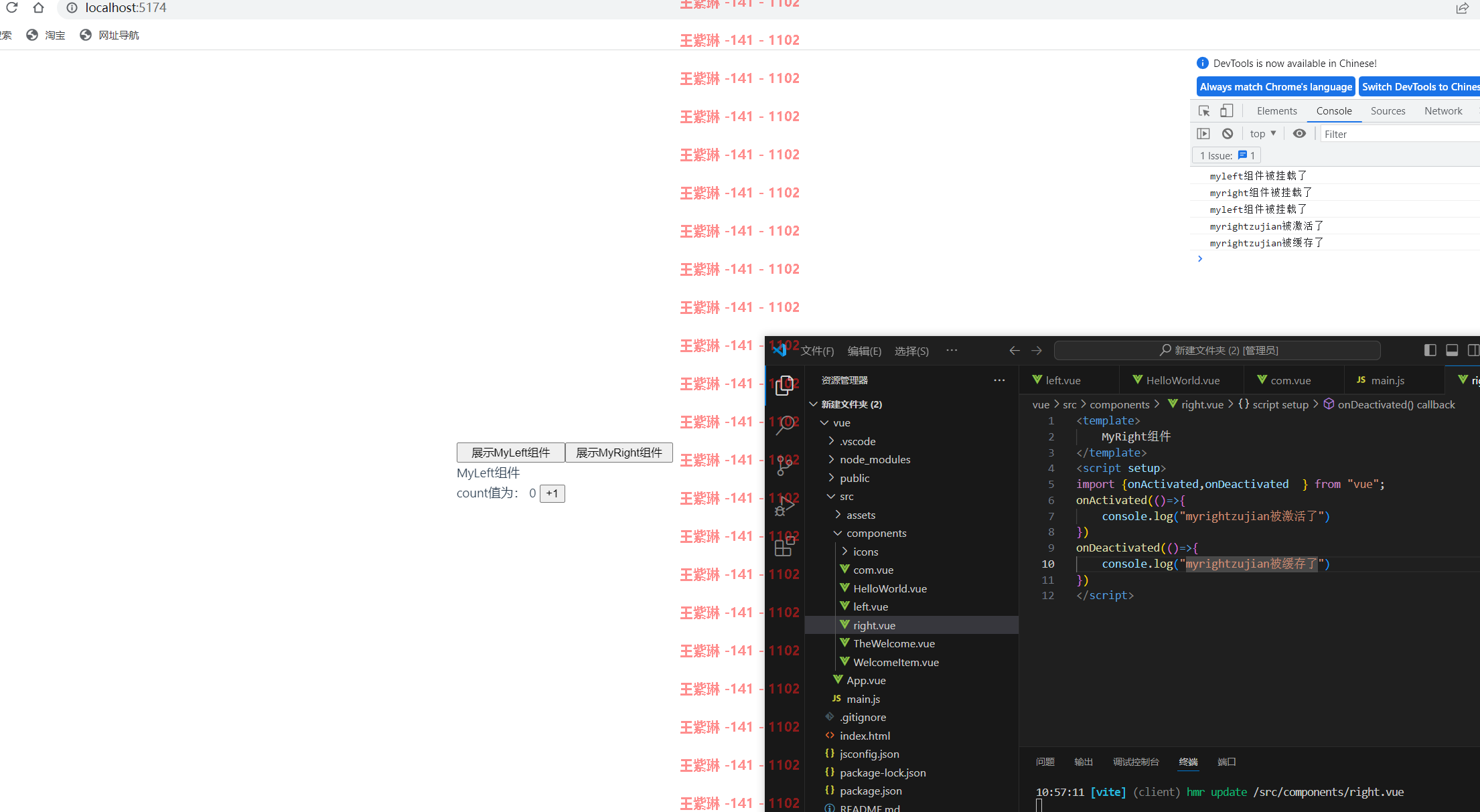Toggle the VS Code bottom panel layout icon
1480x812 pixels.
[x=1452, y=350]
